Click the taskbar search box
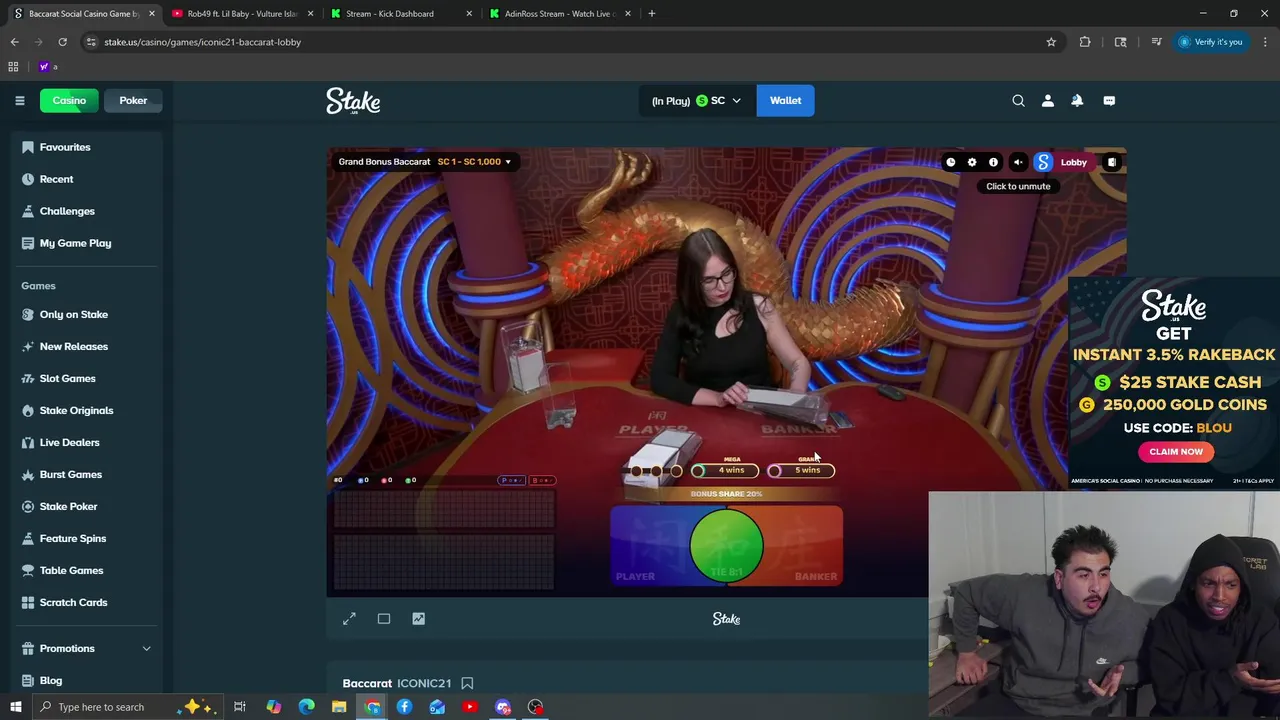Screen dimensions: 1280x720 click(x=129, y=707)
